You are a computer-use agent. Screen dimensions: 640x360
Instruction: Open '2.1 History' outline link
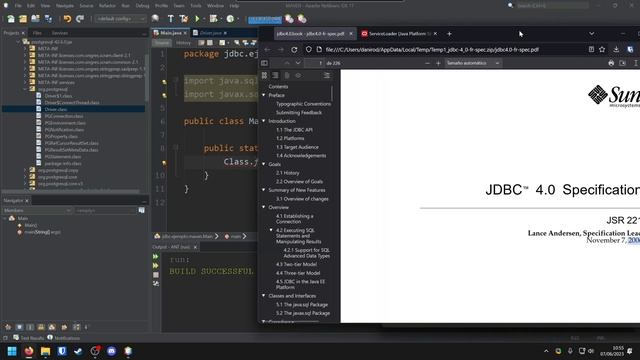tap(287, 173)
